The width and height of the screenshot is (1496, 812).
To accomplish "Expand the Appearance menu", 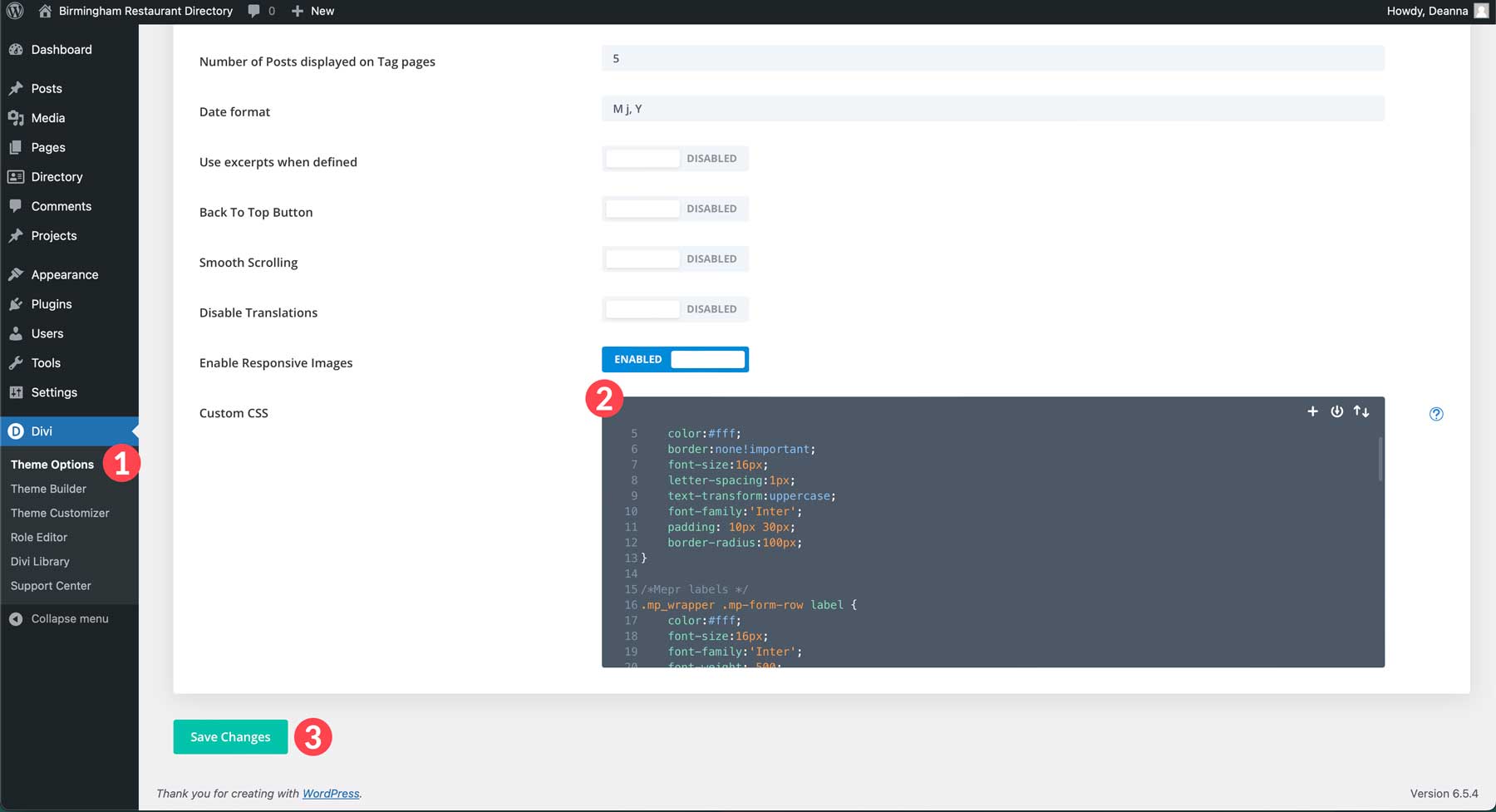I will (64, 274).
